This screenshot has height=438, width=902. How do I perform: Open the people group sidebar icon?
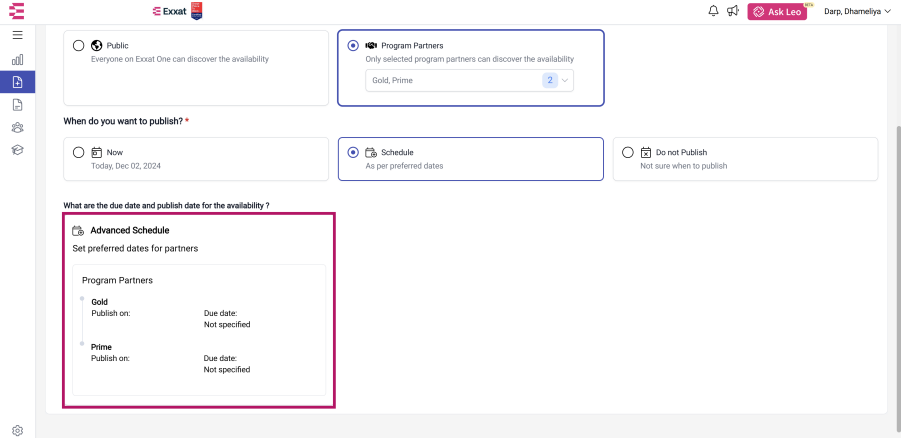pos(17,127)
